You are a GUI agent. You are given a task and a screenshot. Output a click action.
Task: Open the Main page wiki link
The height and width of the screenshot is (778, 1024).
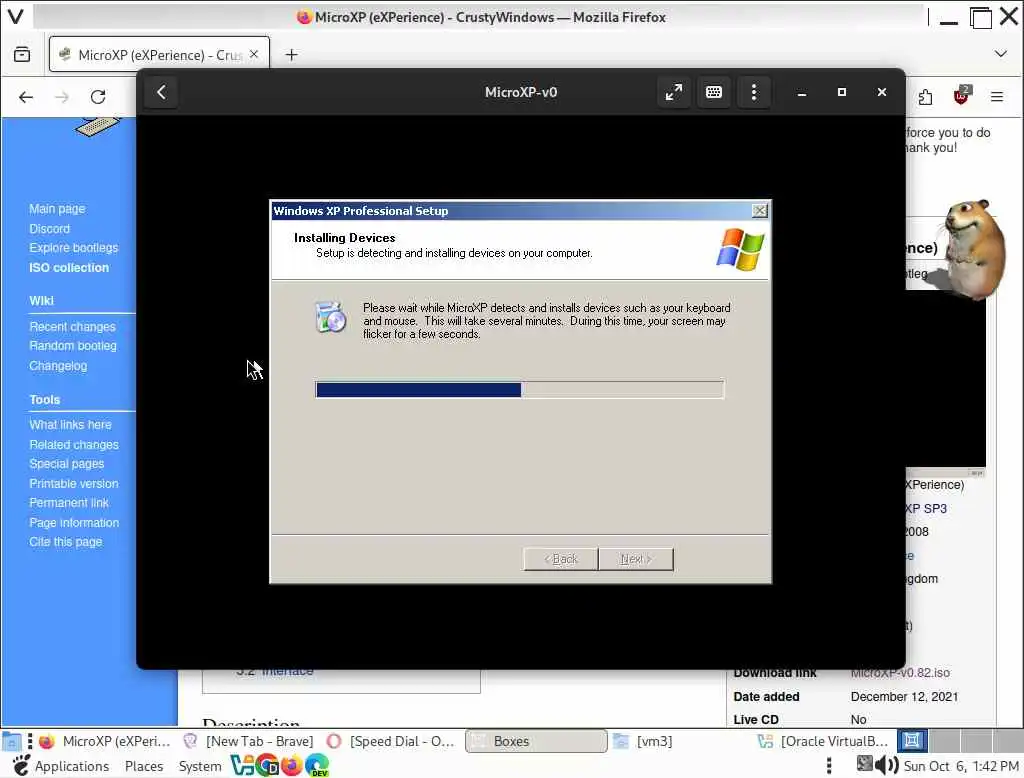(57, 209)
